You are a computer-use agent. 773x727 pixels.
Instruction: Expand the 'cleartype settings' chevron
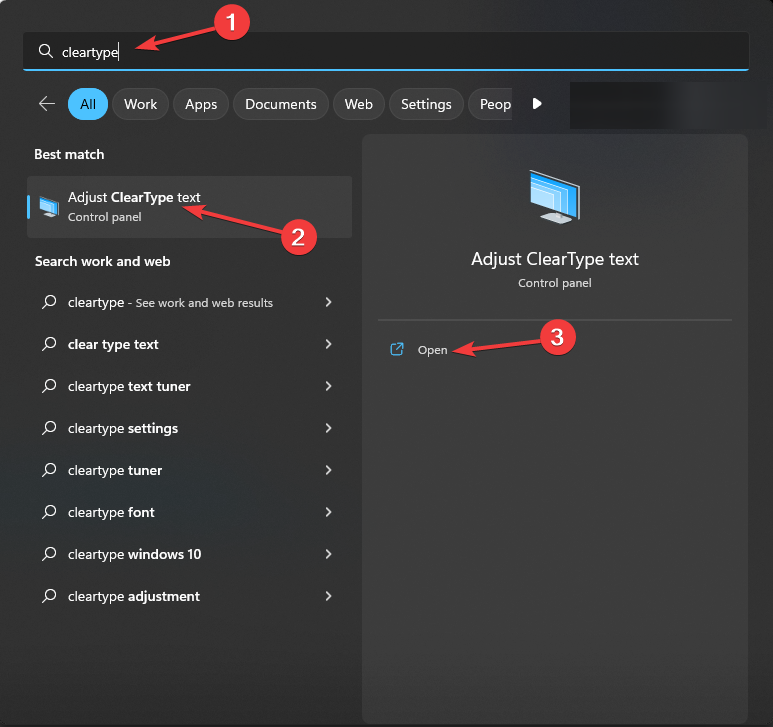[x=328, y=428]
